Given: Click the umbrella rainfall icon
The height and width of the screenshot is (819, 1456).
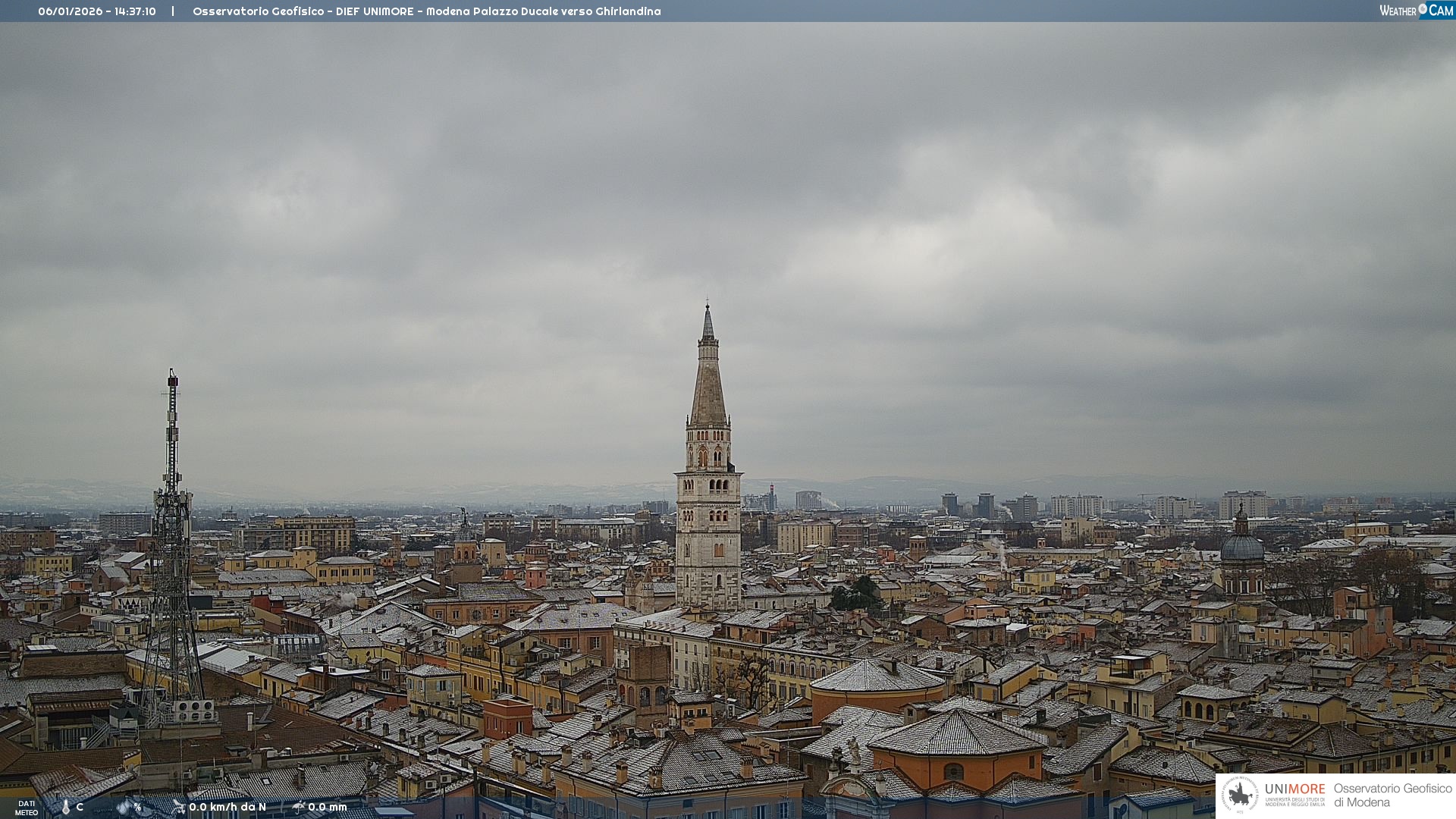Looking at the screenshot, I should click(299, 807).
